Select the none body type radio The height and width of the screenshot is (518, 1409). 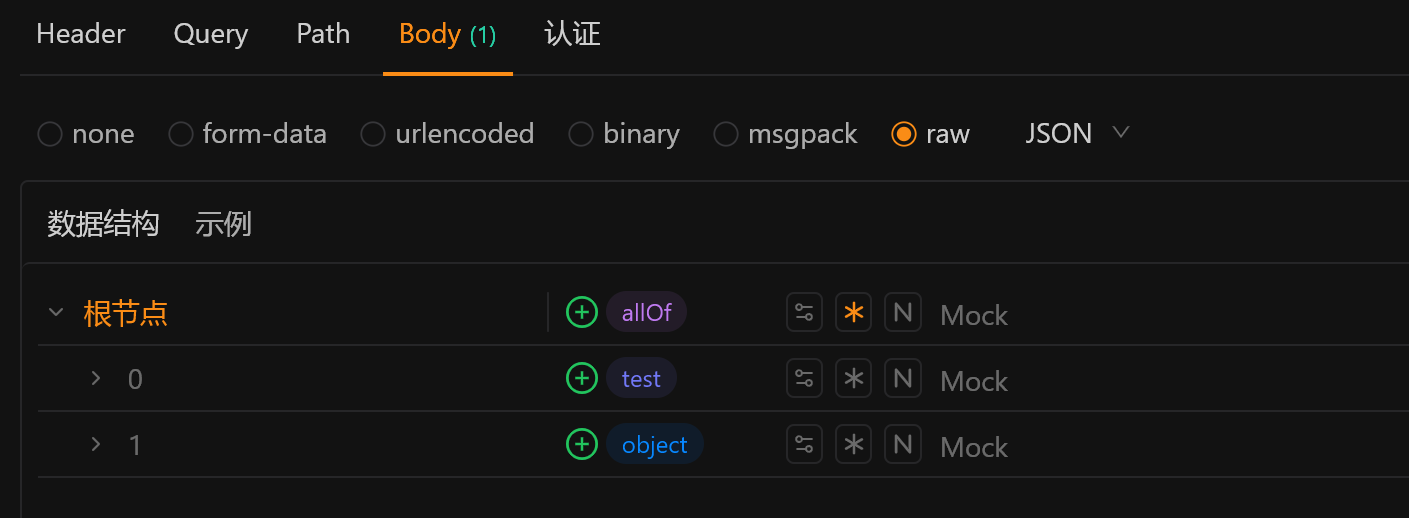click(50, 134)
